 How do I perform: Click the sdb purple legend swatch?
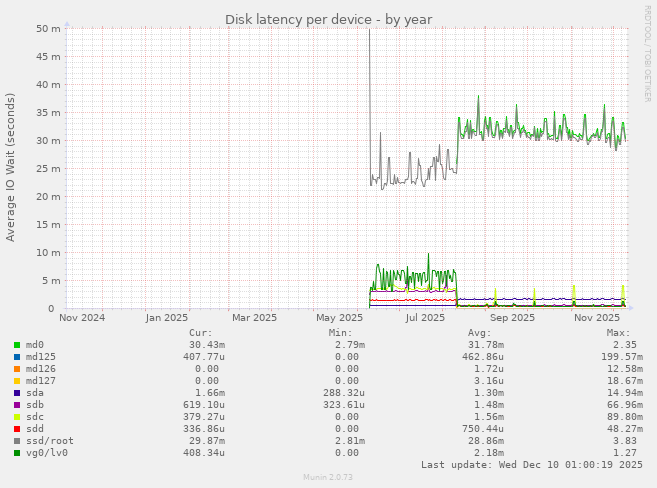coord(17,405)
